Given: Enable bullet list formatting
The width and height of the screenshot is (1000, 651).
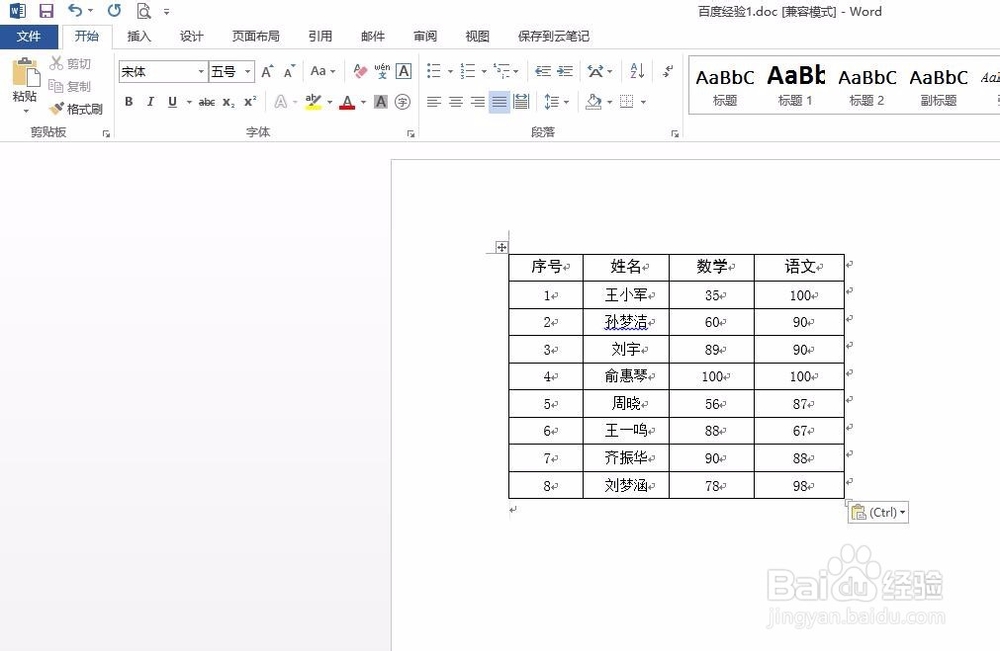Looking at the screenshot, I should (x=433, y=70).
